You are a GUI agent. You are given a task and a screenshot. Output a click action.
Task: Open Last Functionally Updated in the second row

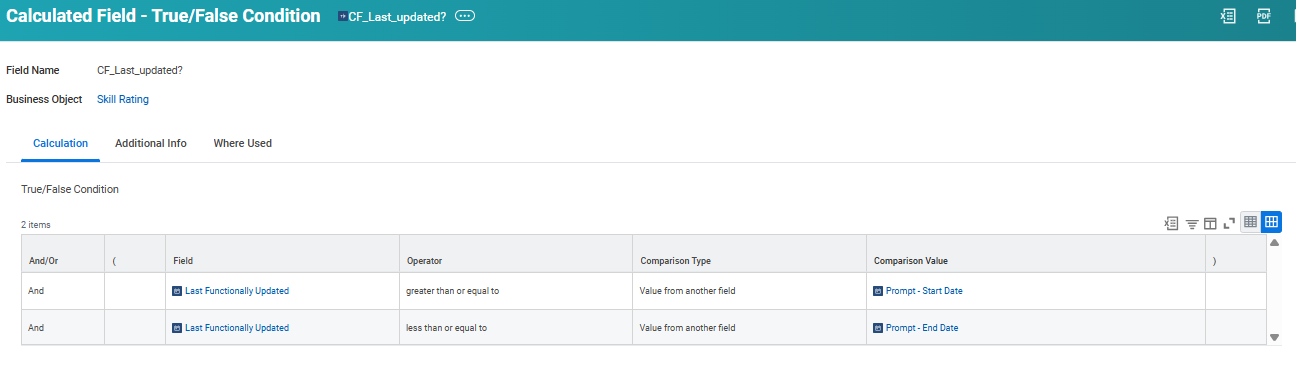pyautogui.click(x=237, y=327)
